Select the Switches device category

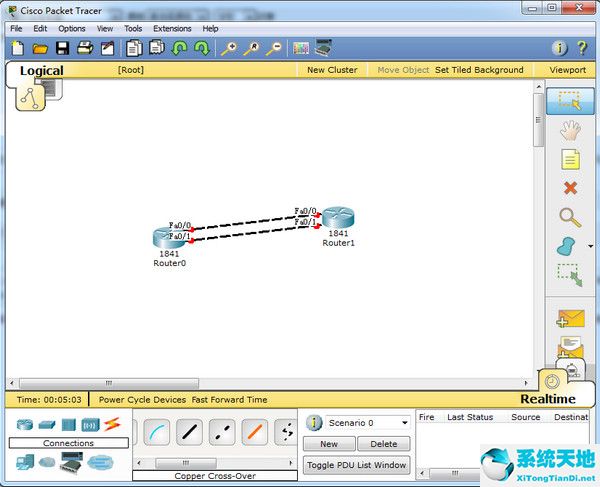[47, 425]
